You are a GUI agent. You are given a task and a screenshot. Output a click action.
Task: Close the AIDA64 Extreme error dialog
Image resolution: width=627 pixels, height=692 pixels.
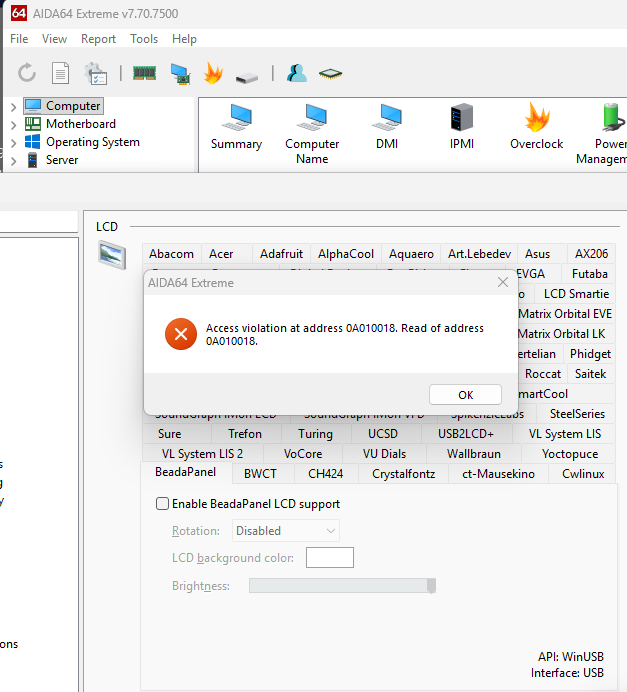pos(503,282)
